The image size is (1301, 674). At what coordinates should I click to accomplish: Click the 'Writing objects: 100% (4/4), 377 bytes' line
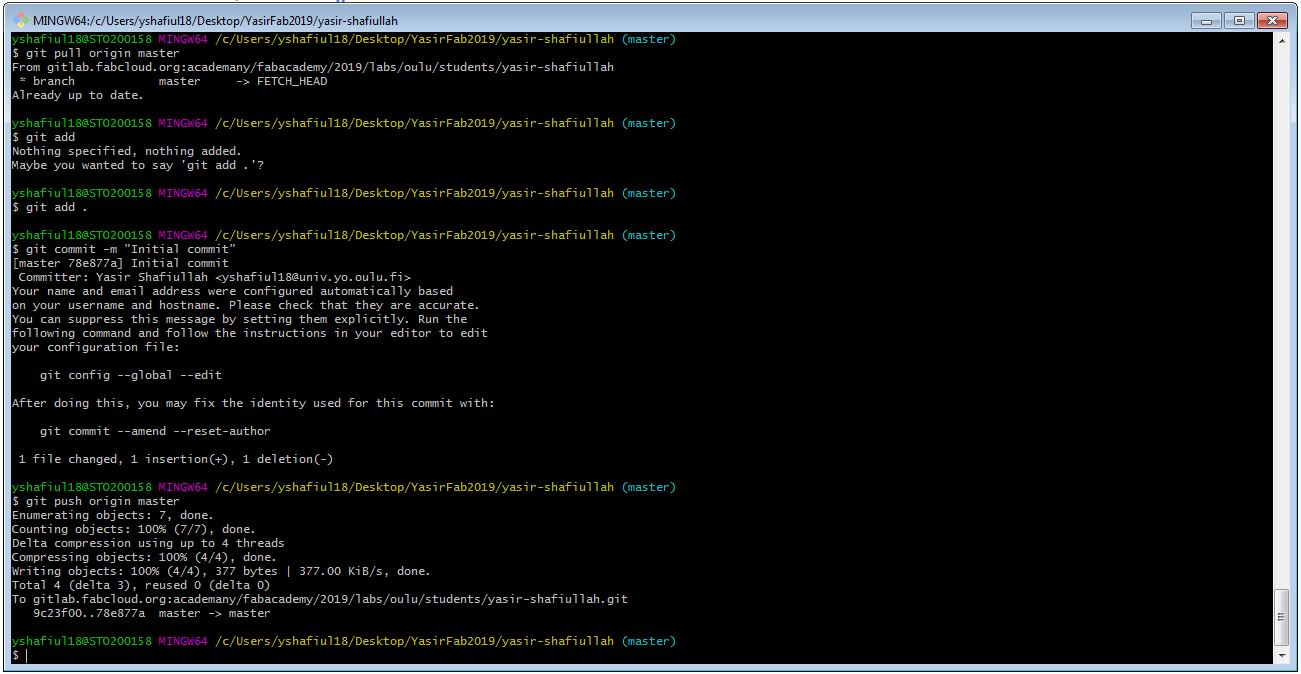point(221,572)
